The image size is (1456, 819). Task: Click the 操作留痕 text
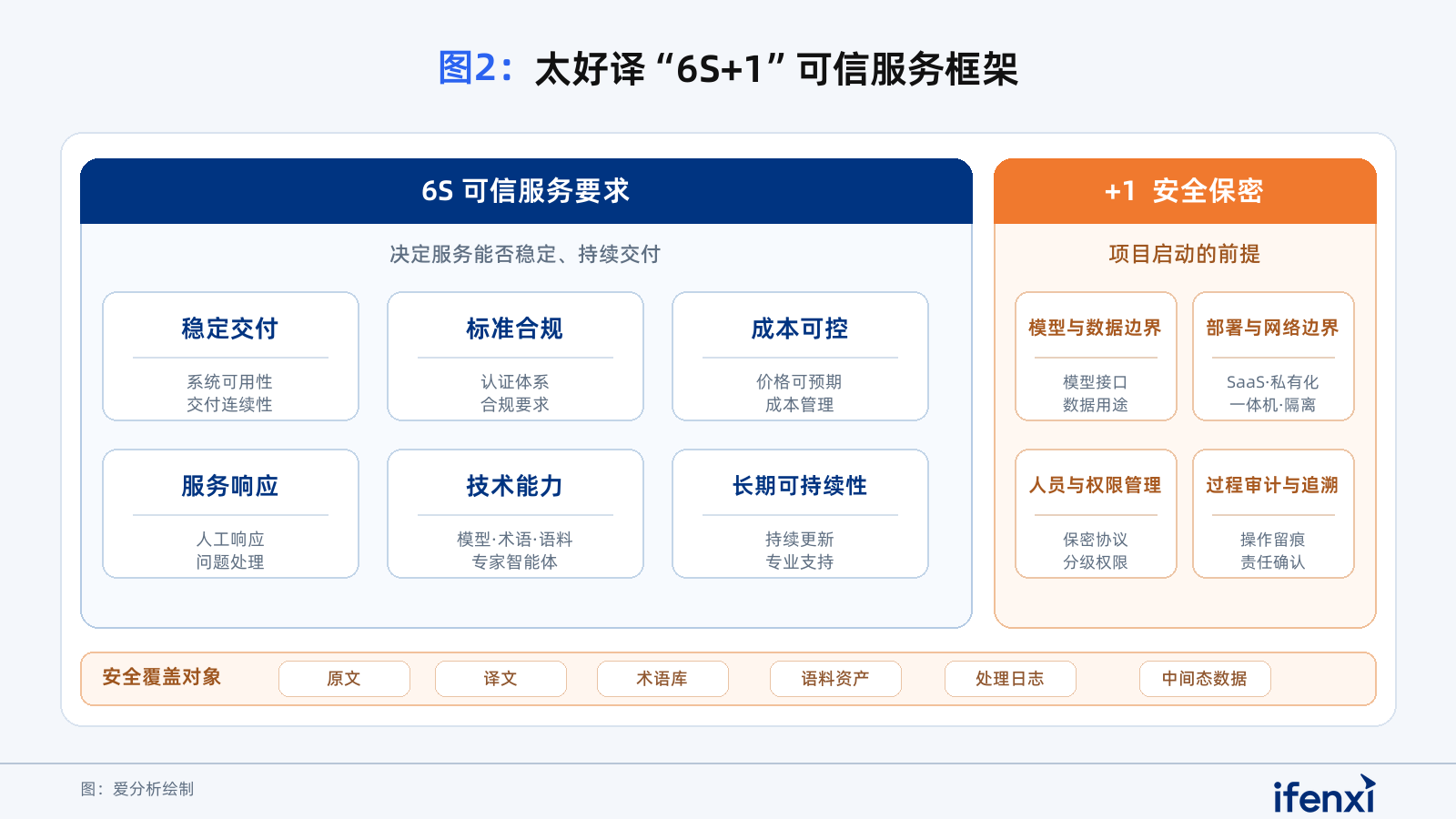[x=1273, y=540]
